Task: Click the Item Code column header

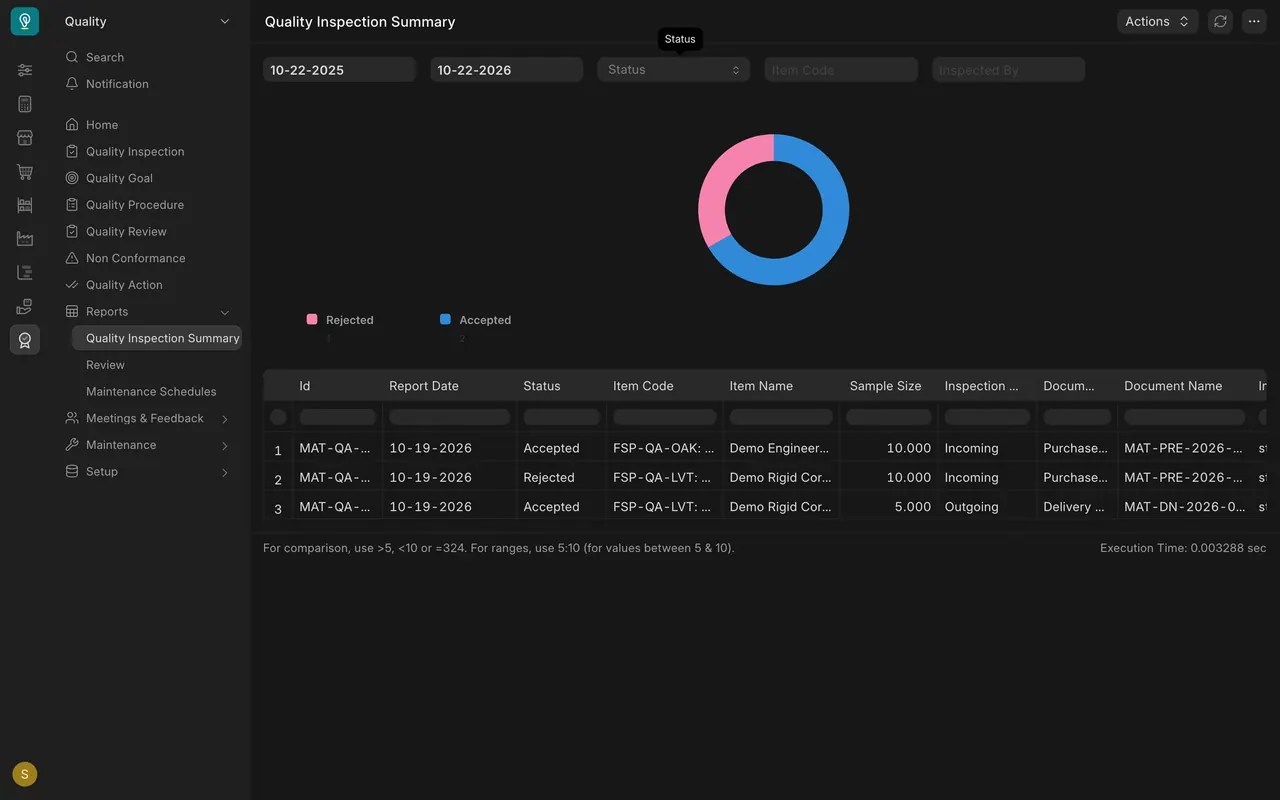Action: coord(643,386)
